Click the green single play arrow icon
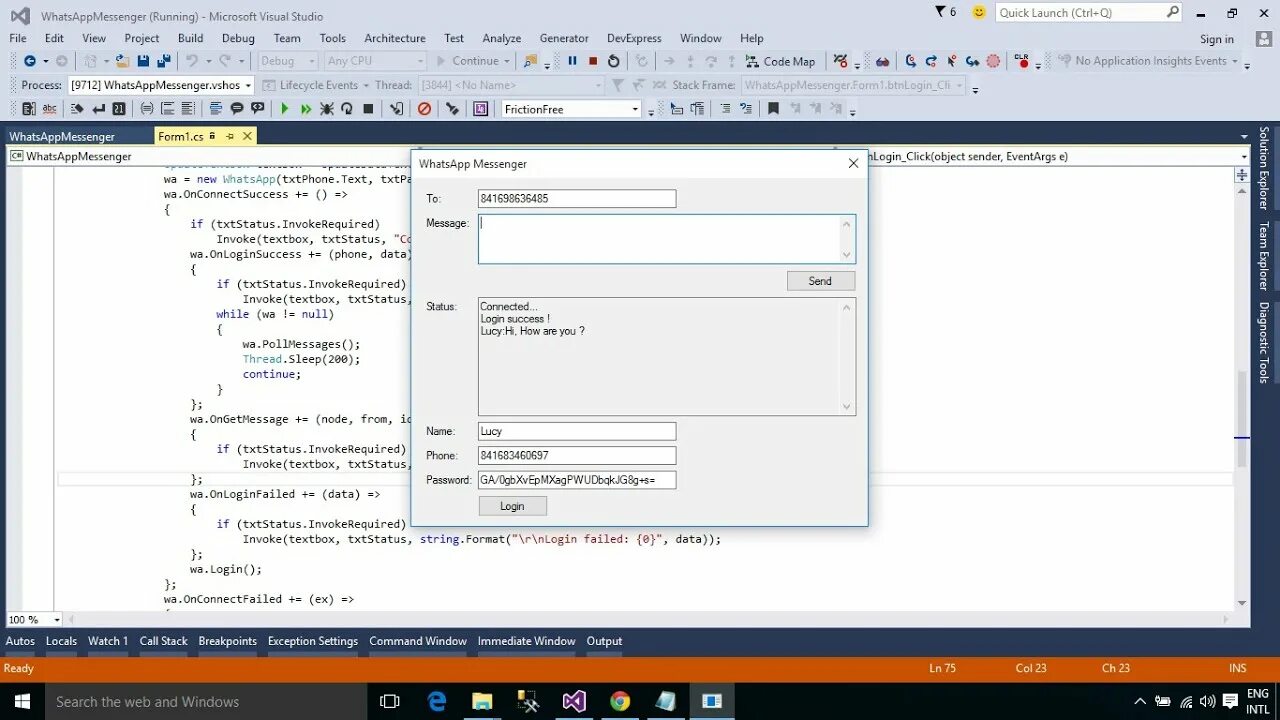 click(285, 109)
